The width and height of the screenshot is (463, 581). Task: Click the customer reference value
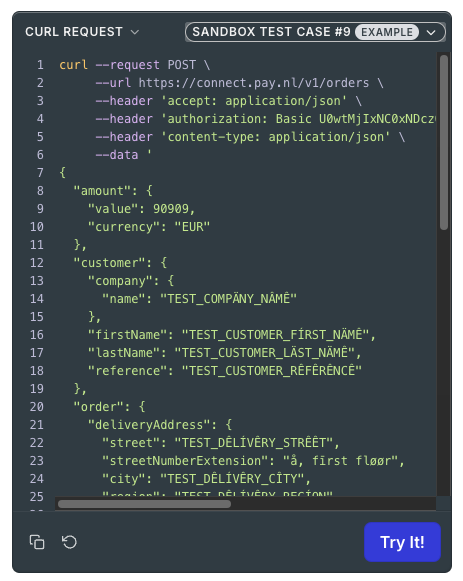pos(272,371)
